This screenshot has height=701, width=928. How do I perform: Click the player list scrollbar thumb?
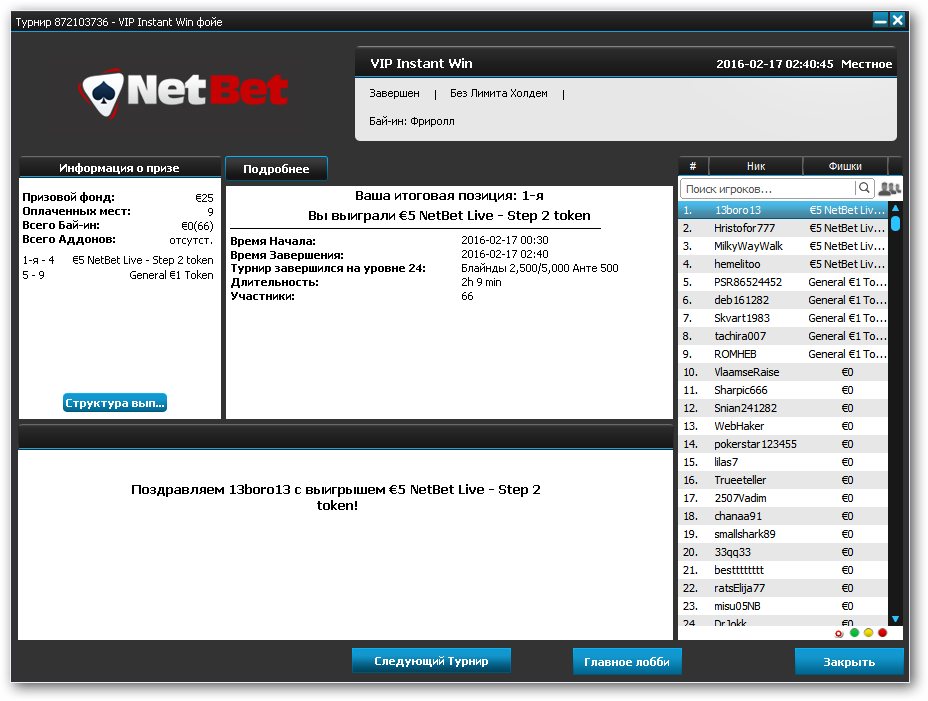pyautogui.click(x=895, y=223)
